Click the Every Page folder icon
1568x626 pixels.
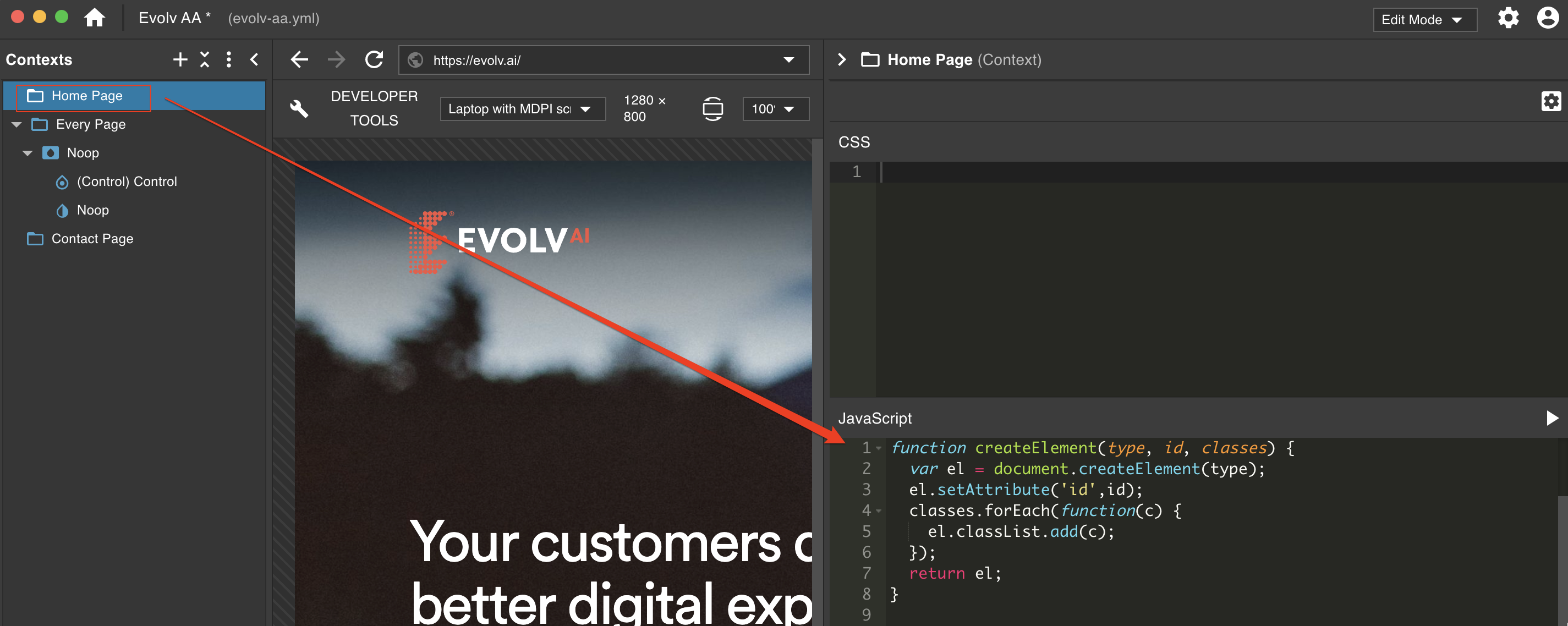pyautogui.click(x=40, y=125)
